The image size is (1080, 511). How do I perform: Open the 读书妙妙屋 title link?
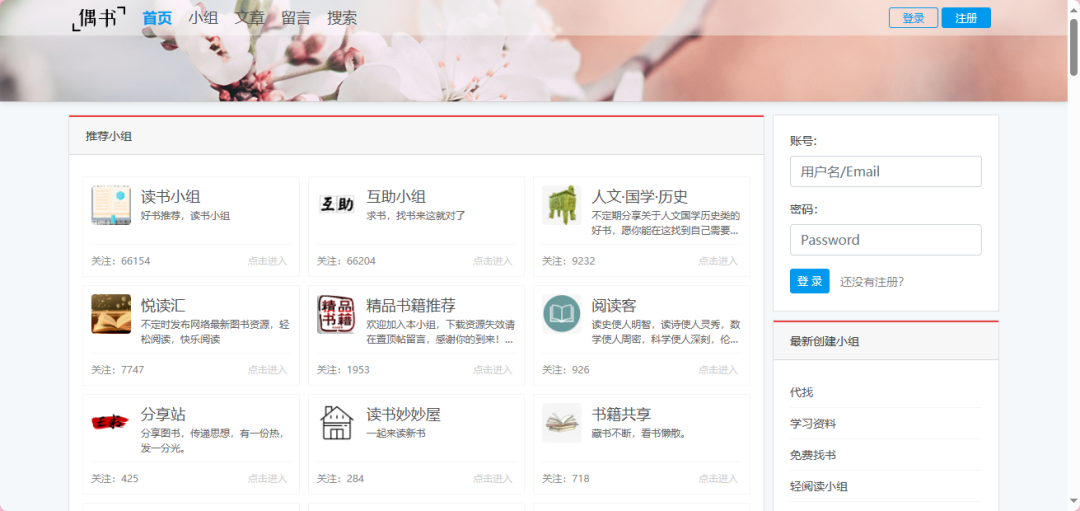point(404,415)
